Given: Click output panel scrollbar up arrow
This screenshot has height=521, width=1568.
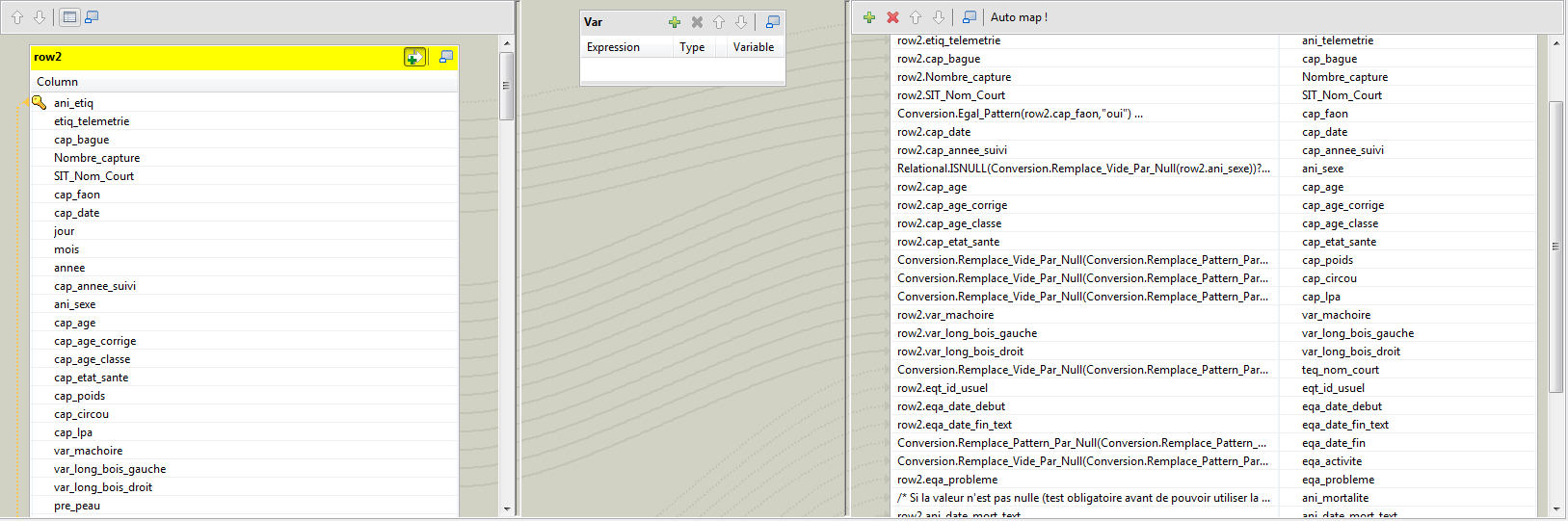Looking at the screenshot, I should coord(1555,43).
